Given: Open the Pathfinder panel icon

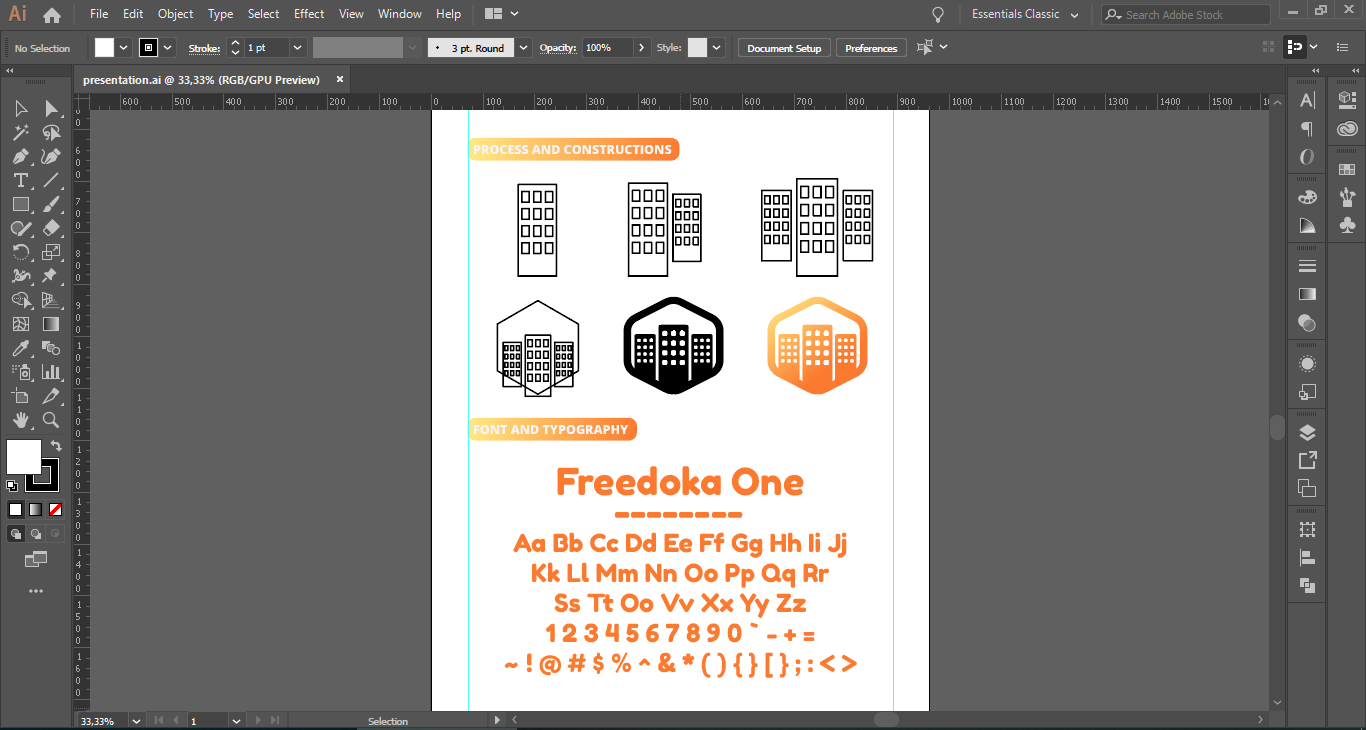Looking at the screenshot, I should (1307, 585).
